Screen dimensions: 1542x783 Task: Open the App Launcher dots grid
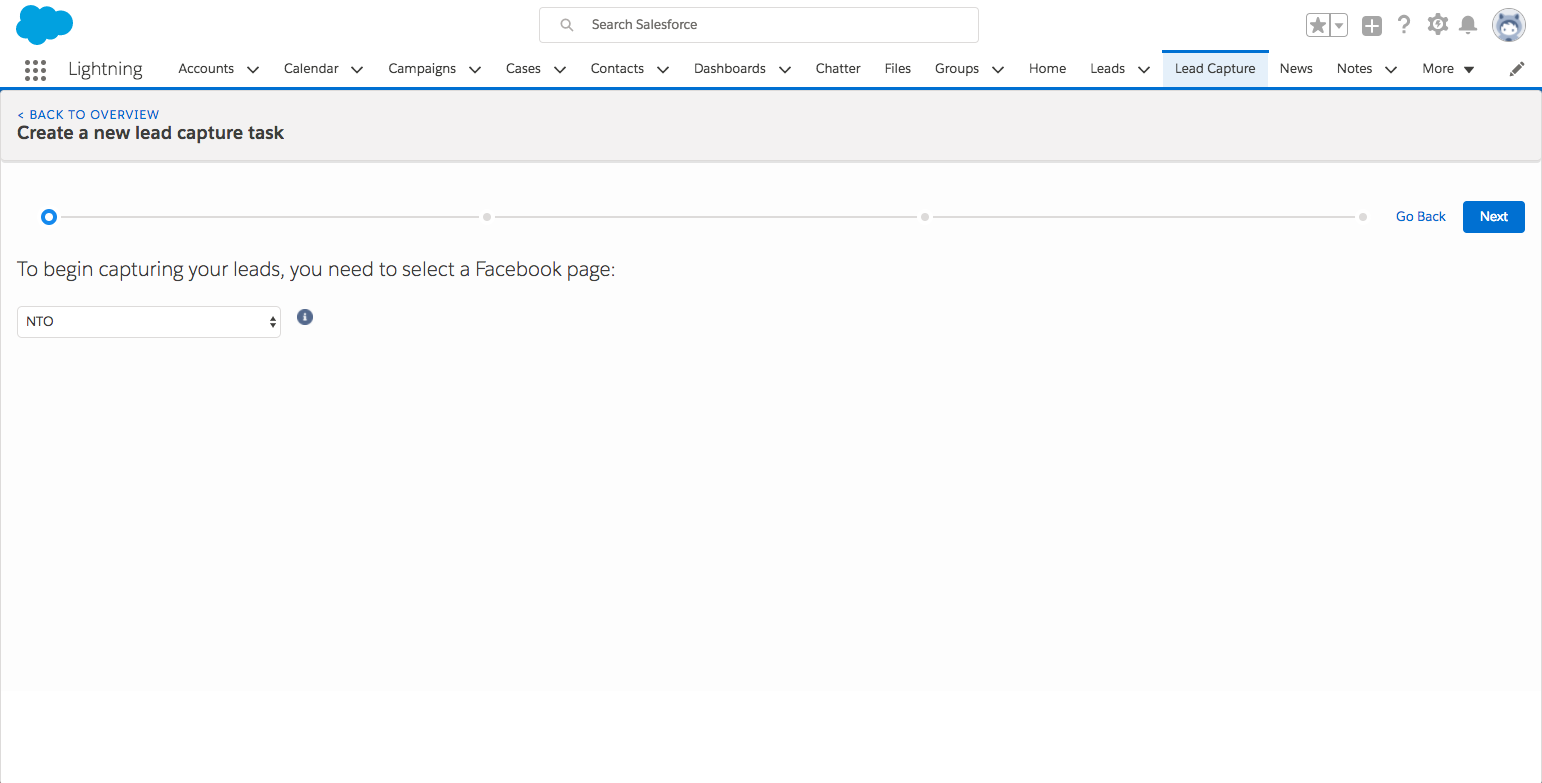click(35, 69)
